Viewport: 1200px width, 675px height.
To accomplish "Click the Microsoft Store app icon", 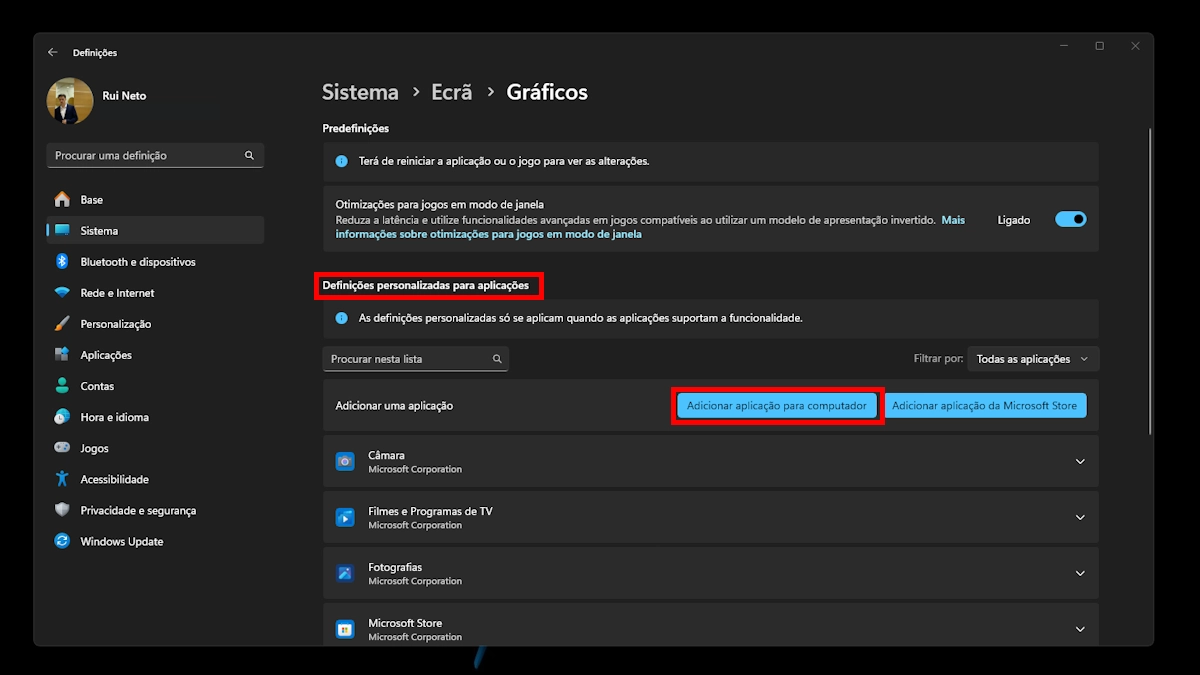I will pyautogui.click(x=345, y=629).
